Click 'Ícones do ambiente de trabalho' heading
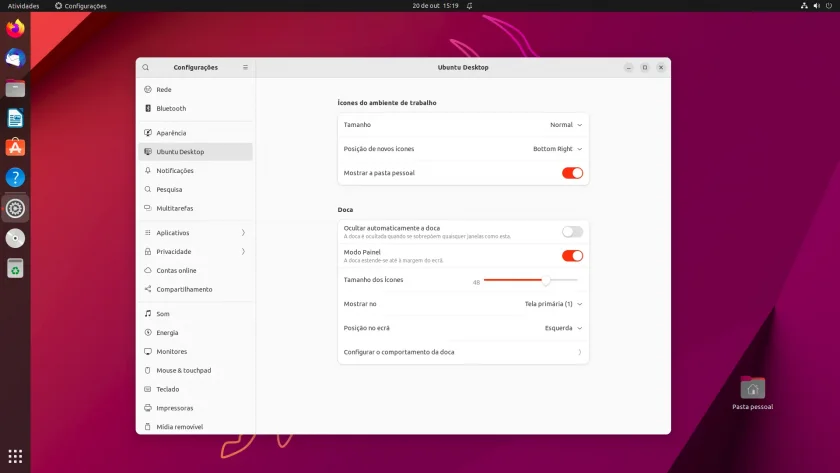Screen dimensions: 840x473 pyautogui.click(x=387, y=103)
